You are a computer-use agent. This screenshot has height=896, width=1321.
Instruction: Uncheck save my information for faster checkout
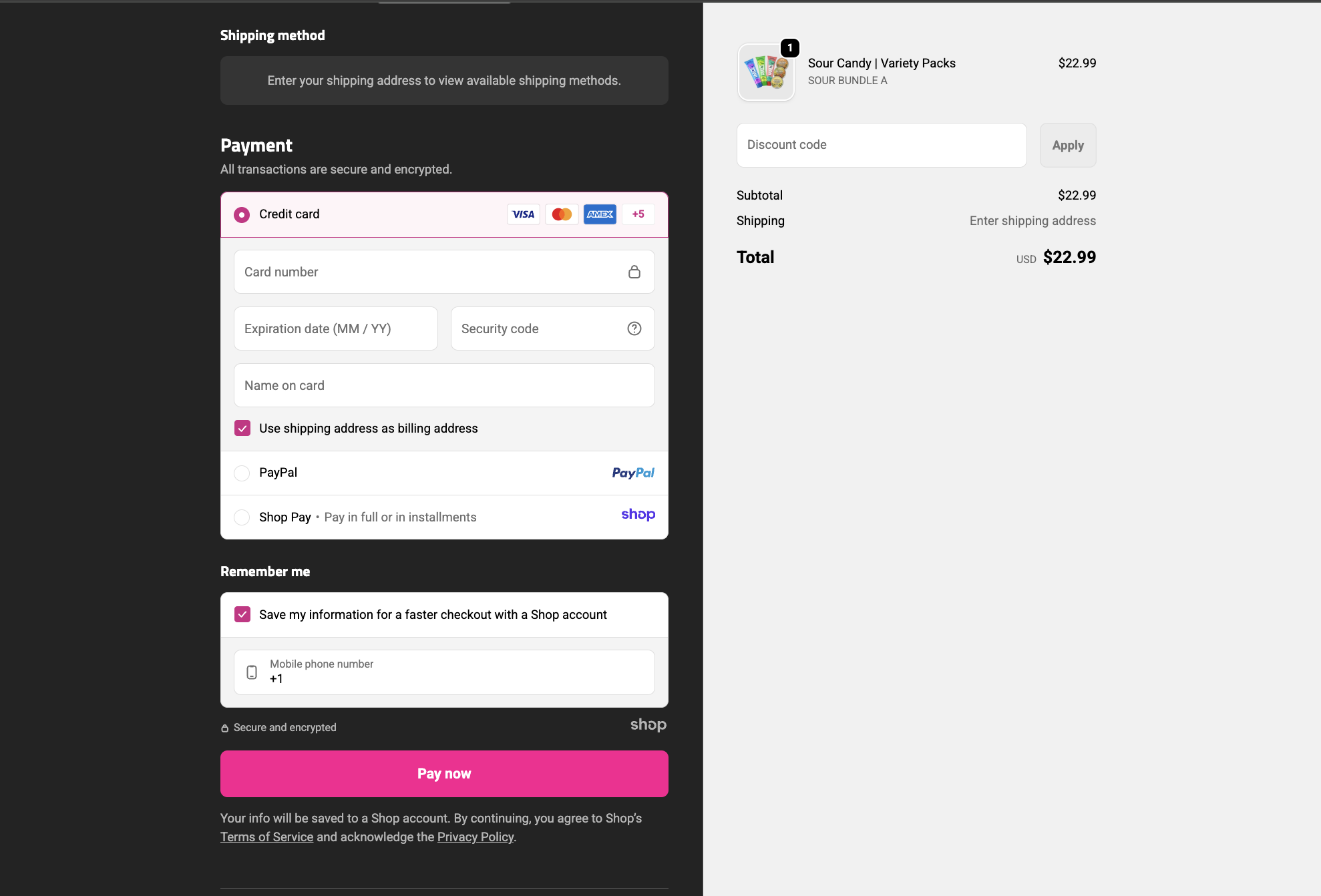(242, 614)
